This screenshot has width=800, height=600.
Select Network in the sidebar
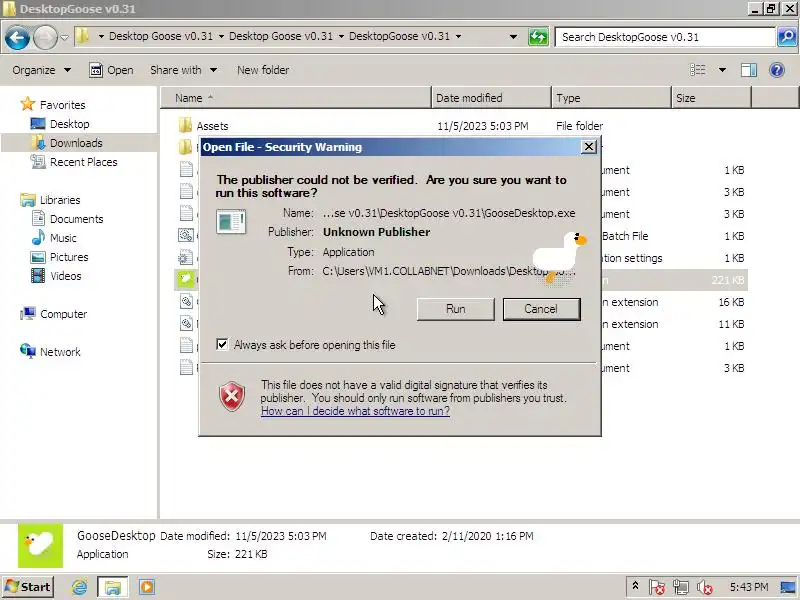(51, 352)
